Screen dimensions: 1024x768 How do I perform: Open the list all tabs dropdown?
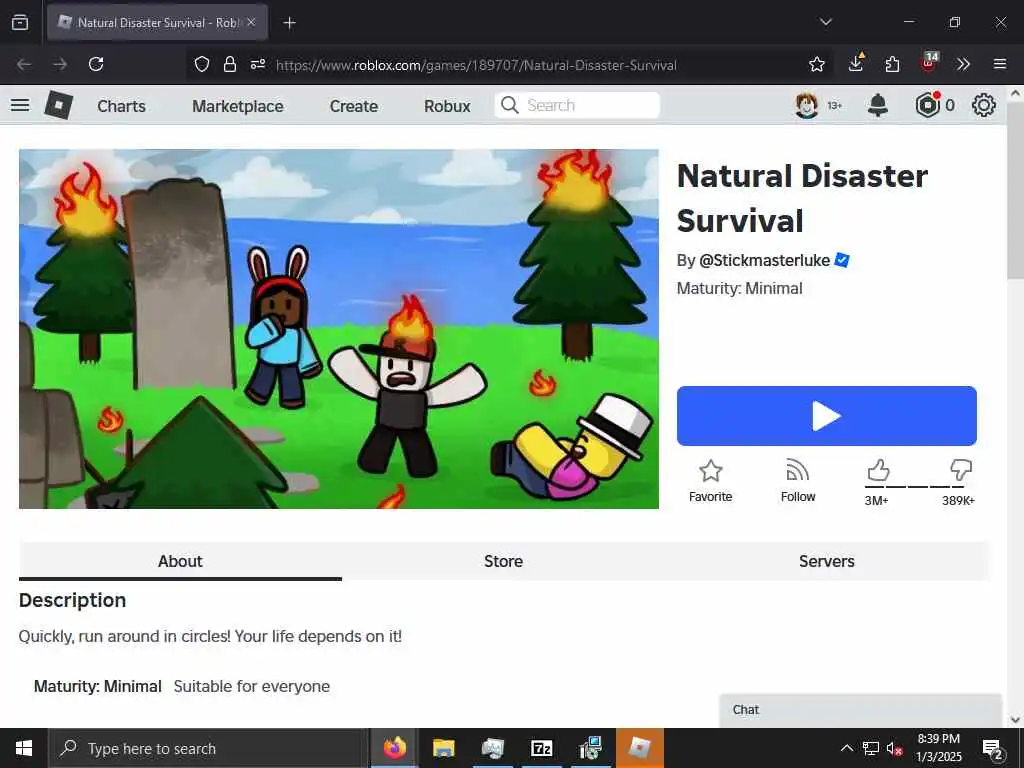tap(826, 22)
